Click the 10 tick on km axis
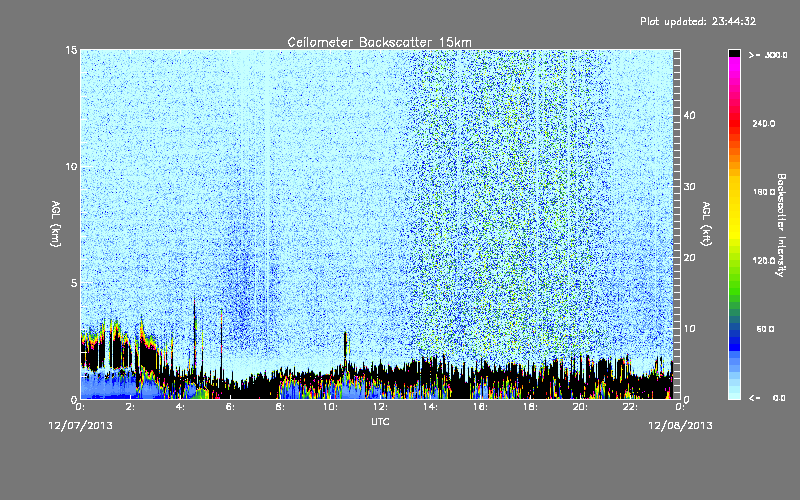 [71, 167]
